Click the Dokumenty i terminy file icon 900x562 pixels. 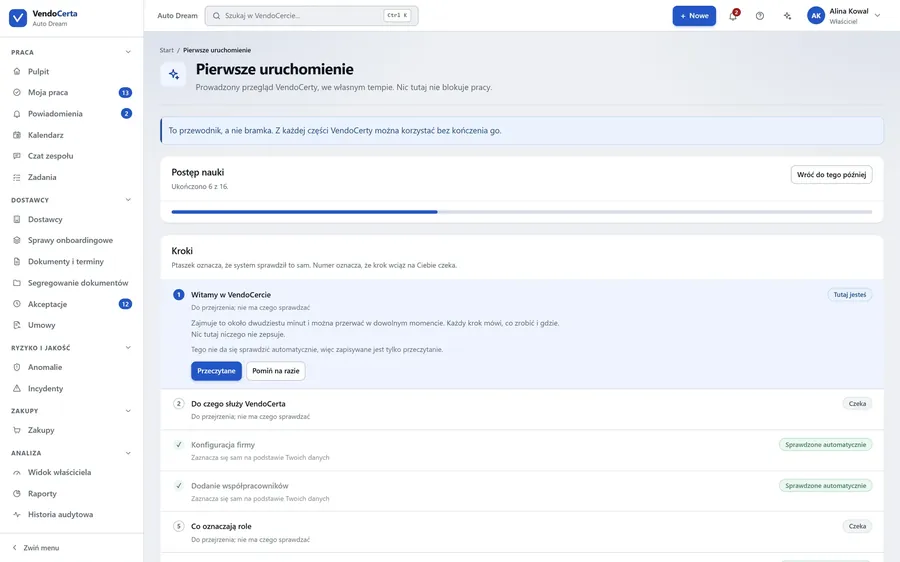17,261
